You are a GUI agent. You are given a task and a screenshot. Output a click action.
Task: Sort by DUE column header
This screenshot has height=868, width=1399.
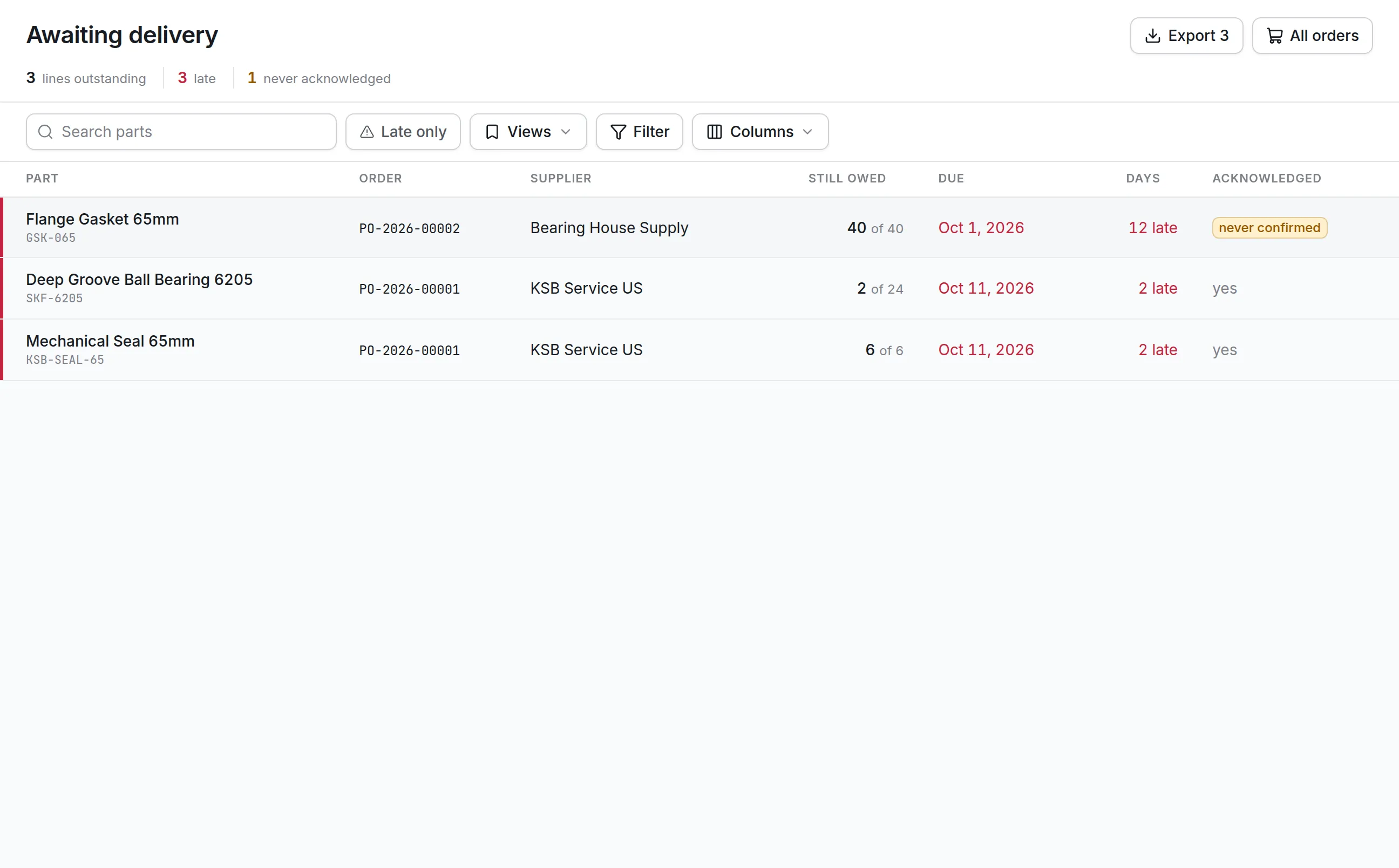pyautogui.click(x=951, y=179)
